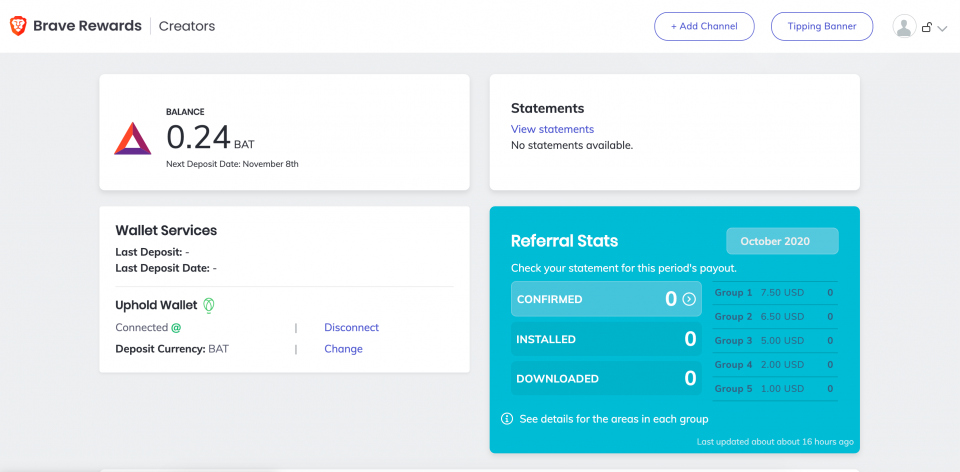Click the Brave lion logo icon
The image size is (960, 472).
[18, 26]
